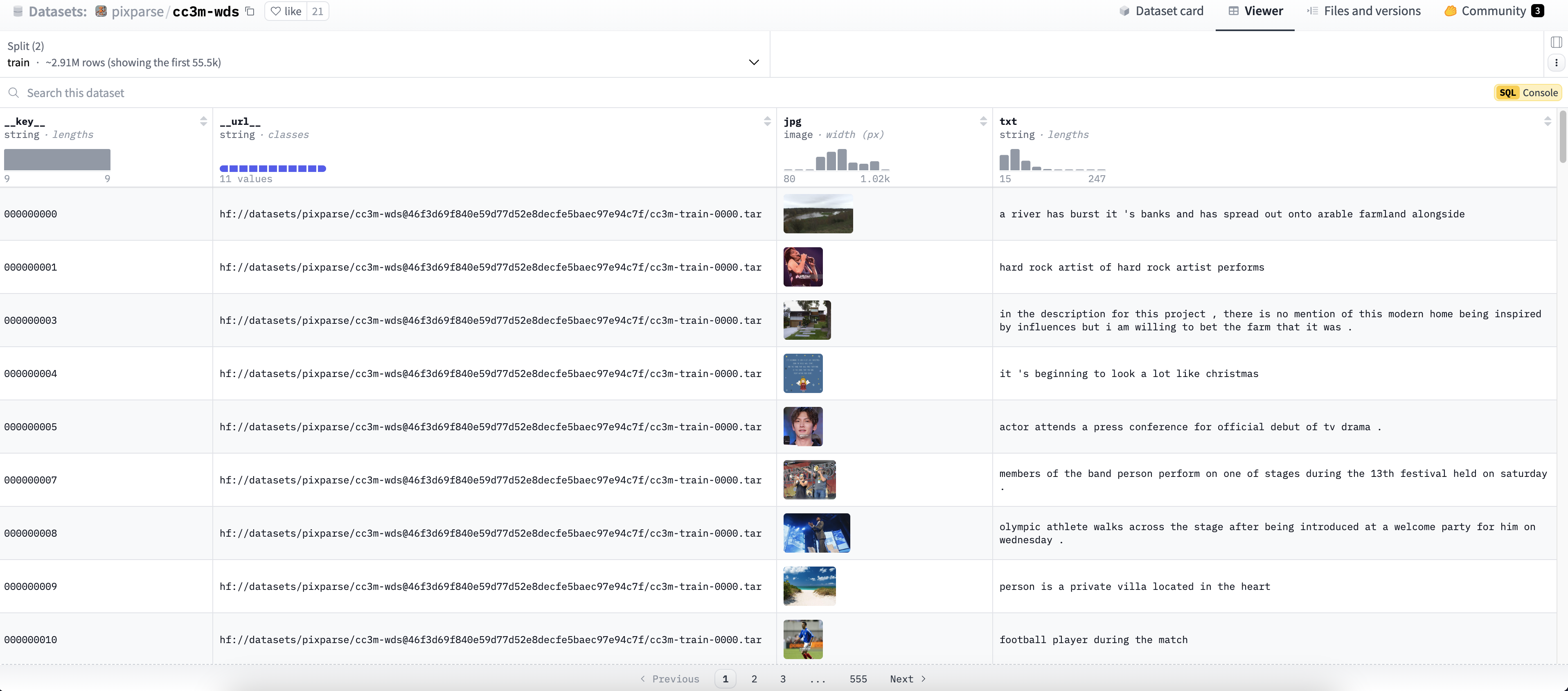Click the __url__ classes distribution bar
Viewport: 1568px width, 691px height.
[273, 169]
